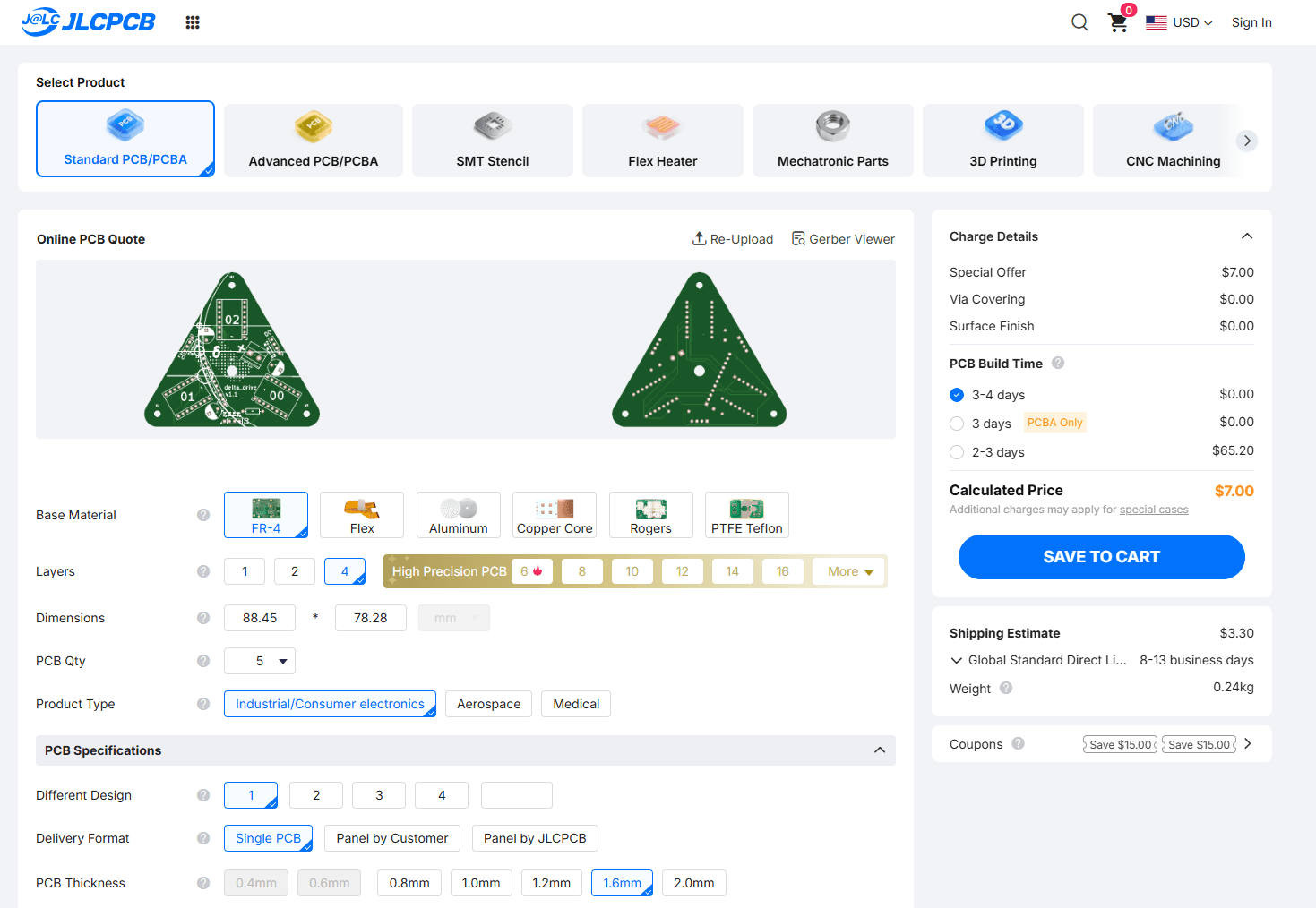Expand the More layers dropdown

click(849, 571)
